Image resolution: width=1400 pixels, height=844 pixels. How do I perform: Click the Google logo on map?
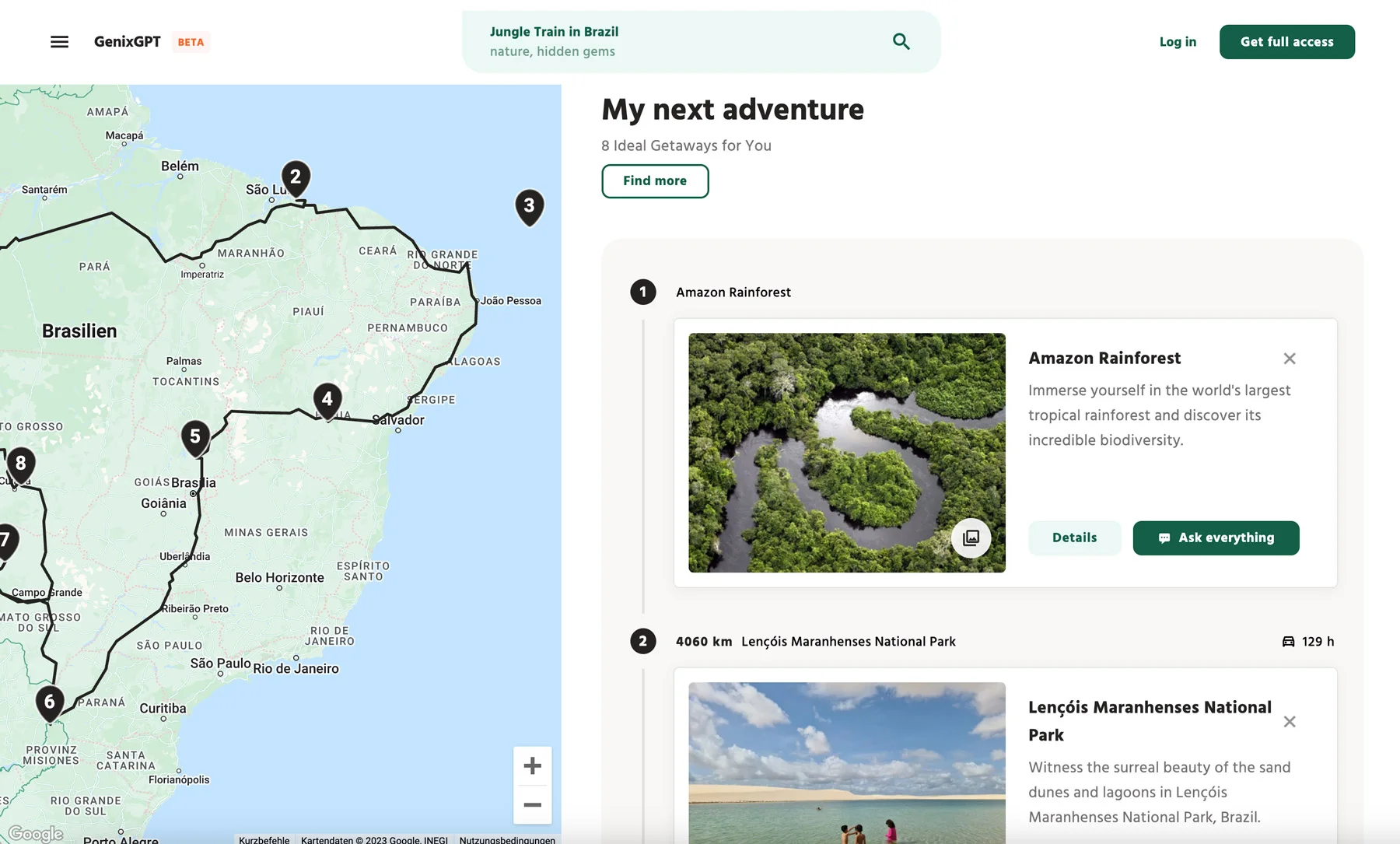click(x=36, y=834)
